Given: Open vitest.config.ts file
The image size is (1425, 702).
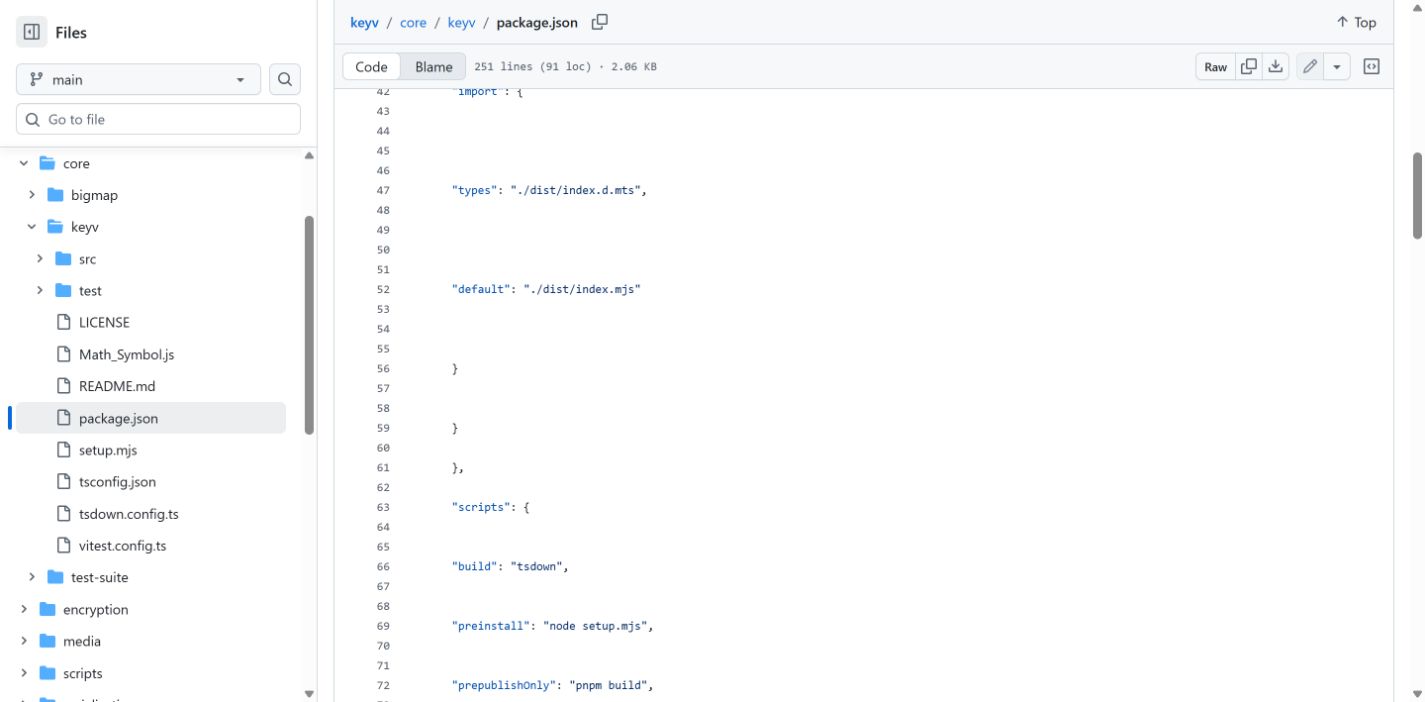Looking at the screenshot, I should 122,546.
